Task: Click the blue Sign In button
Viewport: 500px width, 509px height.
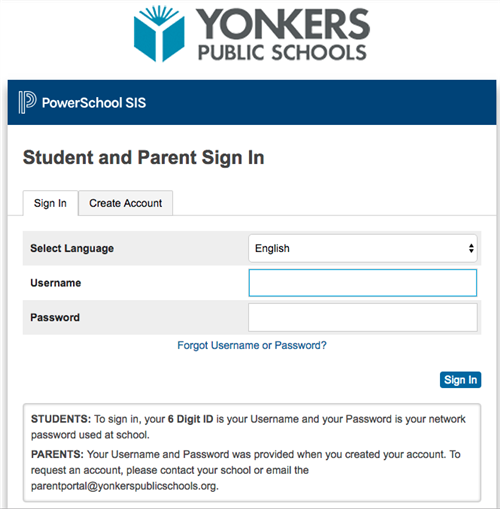Action: click(x=460, y=380)
